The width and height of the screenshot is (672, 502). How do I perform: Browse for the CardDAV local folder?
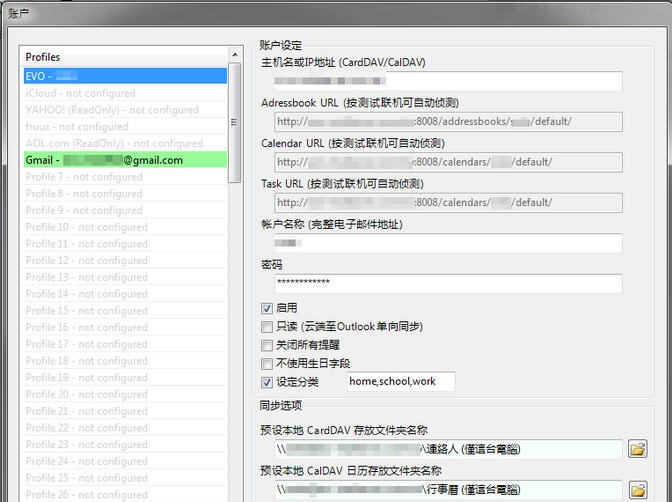click(638, 449)
